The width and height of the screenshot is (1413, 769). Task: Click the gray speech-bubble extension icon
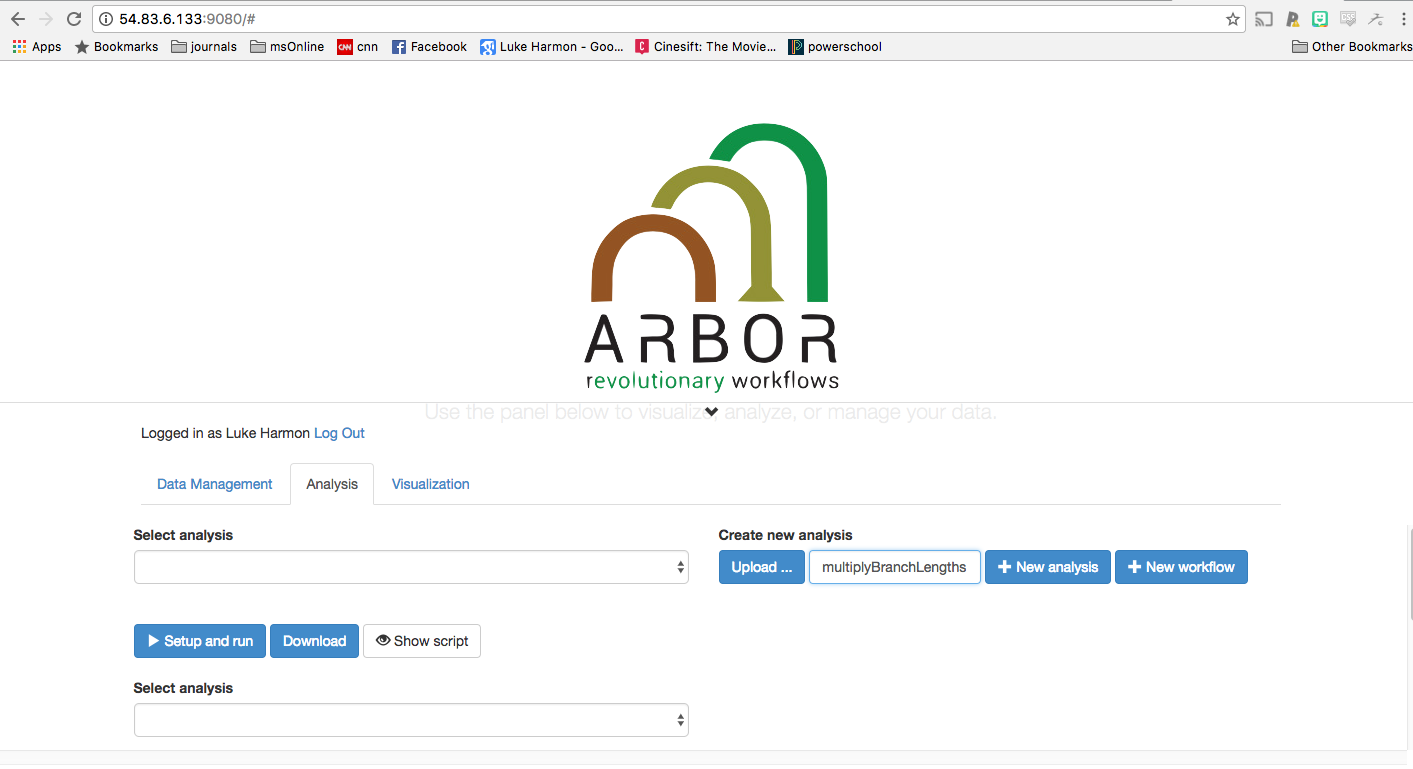click(1348, 19)
